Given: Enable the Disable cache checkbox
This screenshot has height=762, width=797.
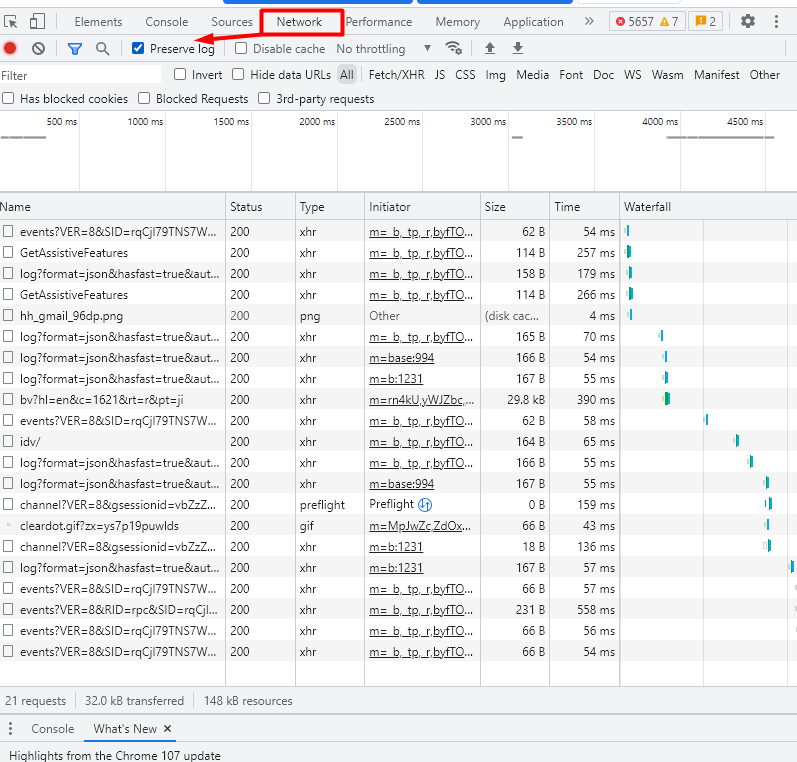Looking at the screenshot, I should pos(241,48).
